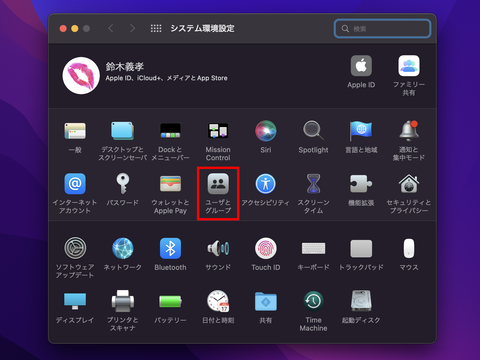Go back with the left chevron
This screenshot has height=360, width=480.
click(x=111, y=28)
